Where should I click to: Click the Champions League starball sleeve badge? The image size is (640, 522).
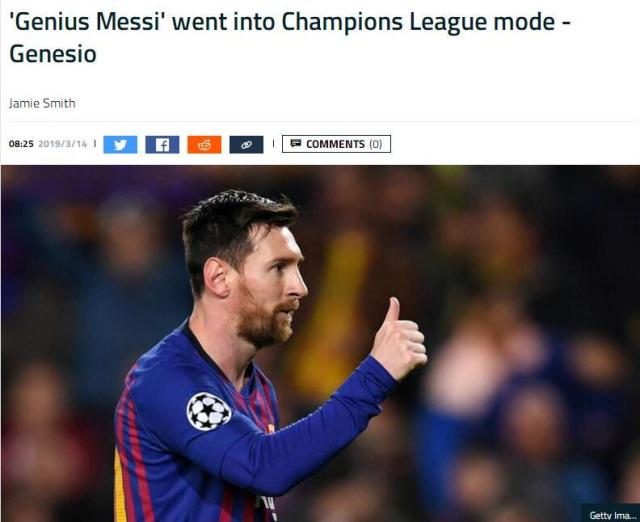click(209, 411)
